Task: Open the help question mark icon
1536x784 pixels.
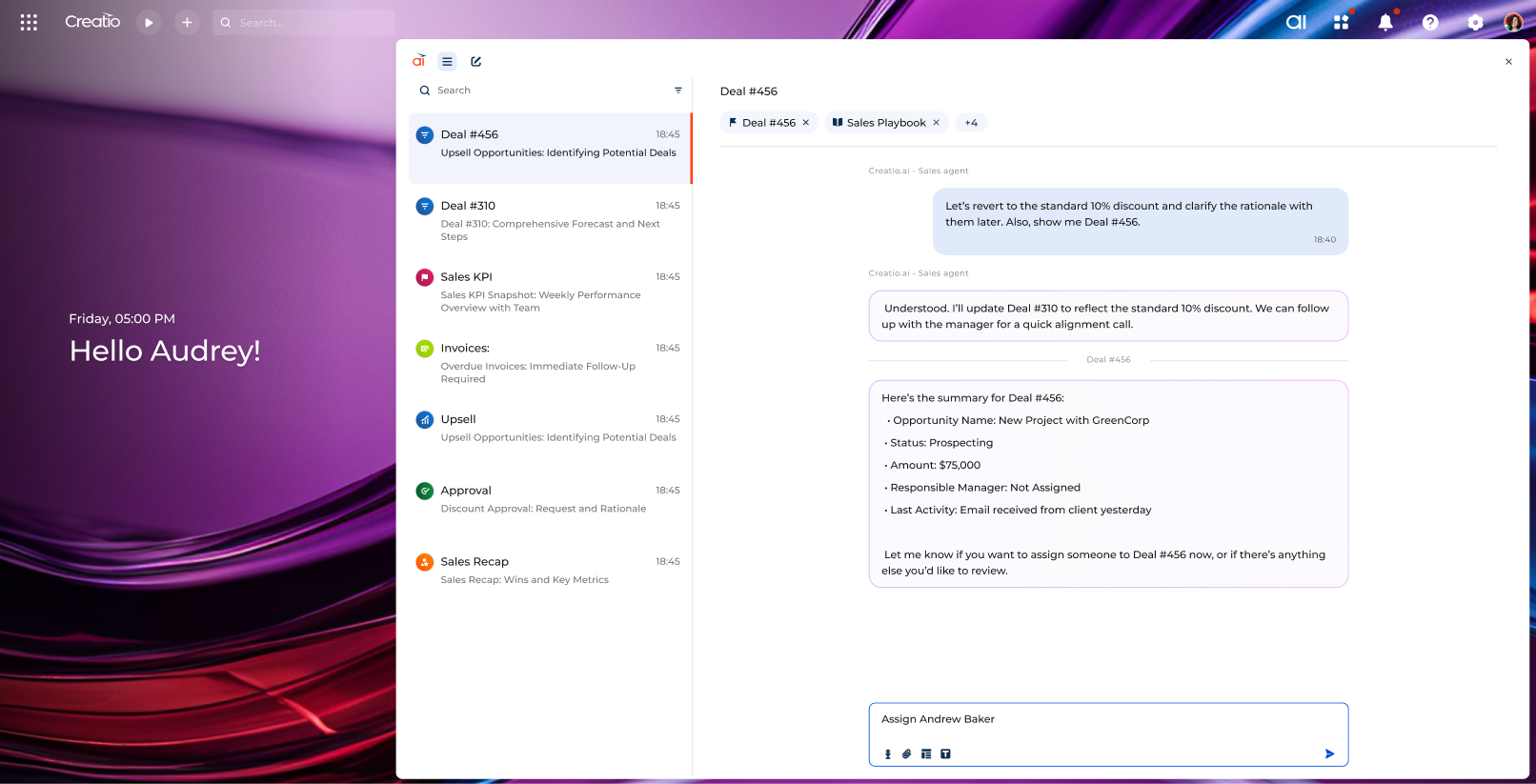Action: coord(1430,22)
